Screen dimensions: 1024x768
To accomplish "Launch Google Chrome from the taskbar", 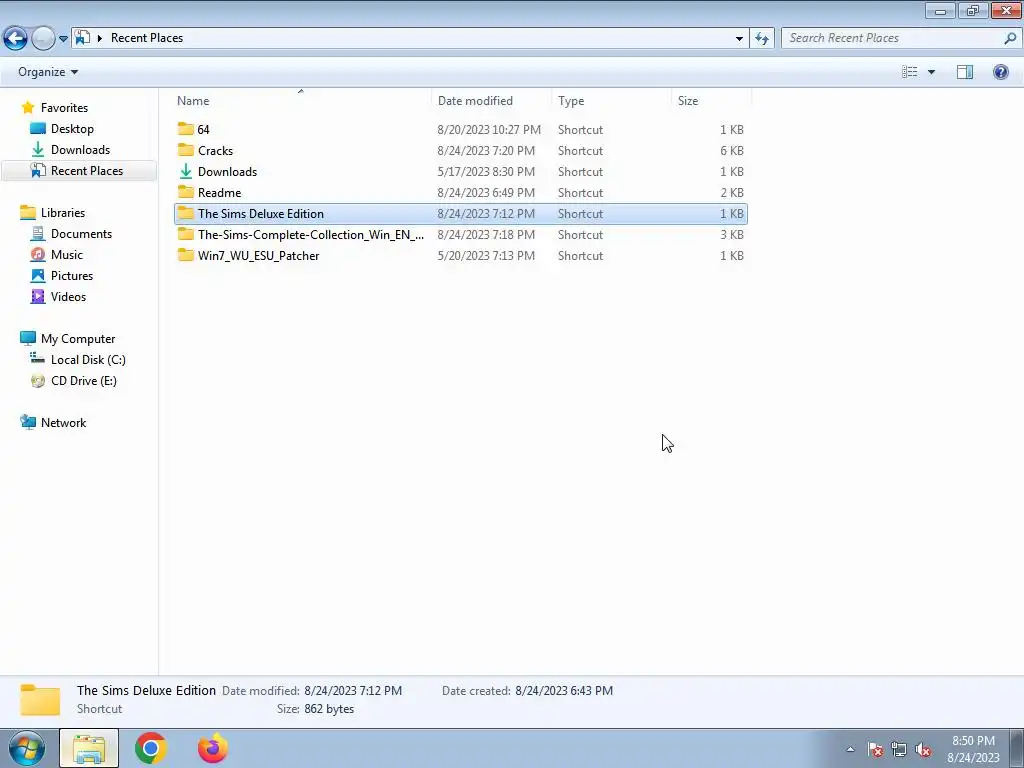I will coord(151,748).
